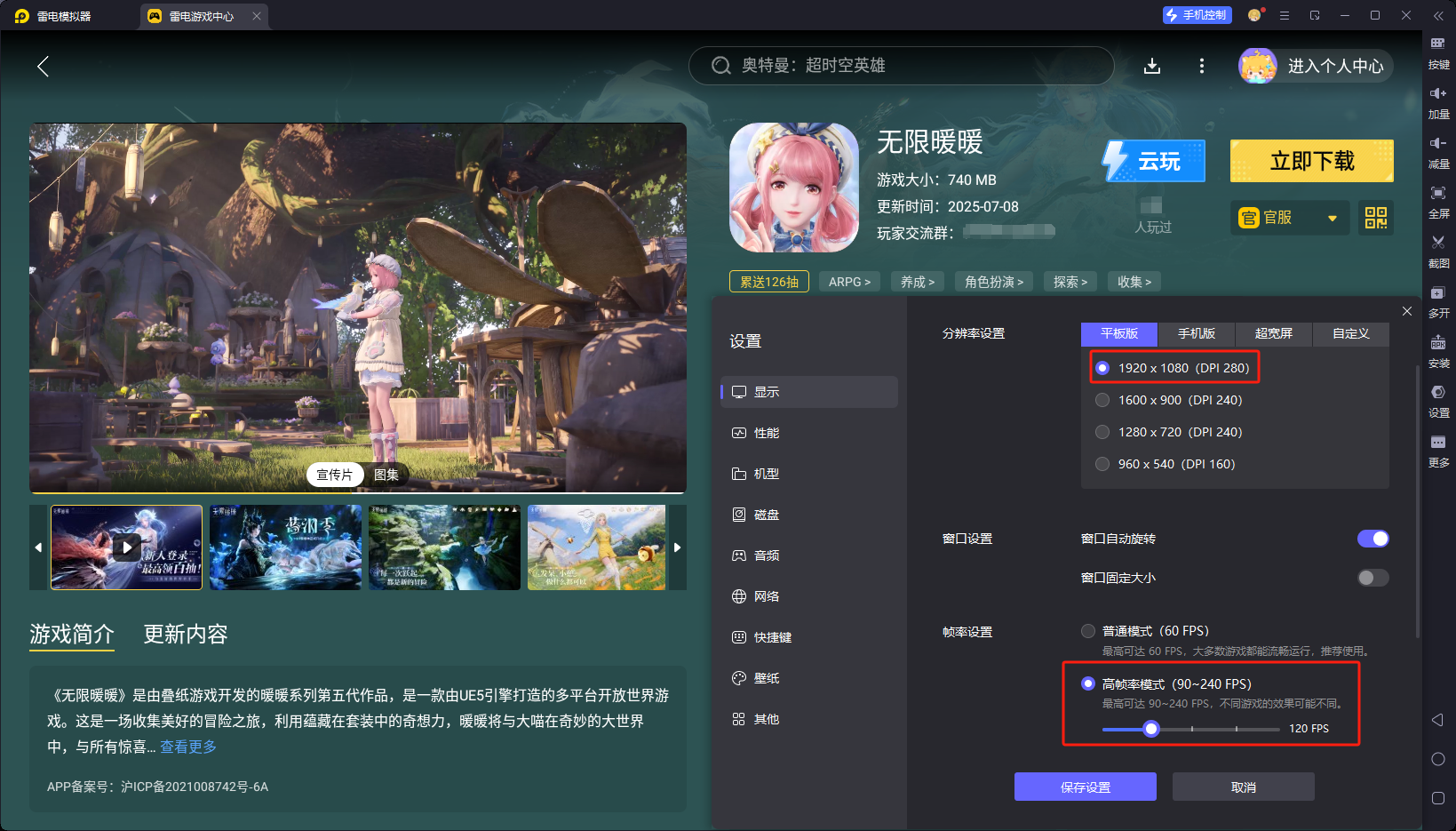Expand the 角色扮演 > tag
1456x831 pixels.
click(x=994, y=282)
